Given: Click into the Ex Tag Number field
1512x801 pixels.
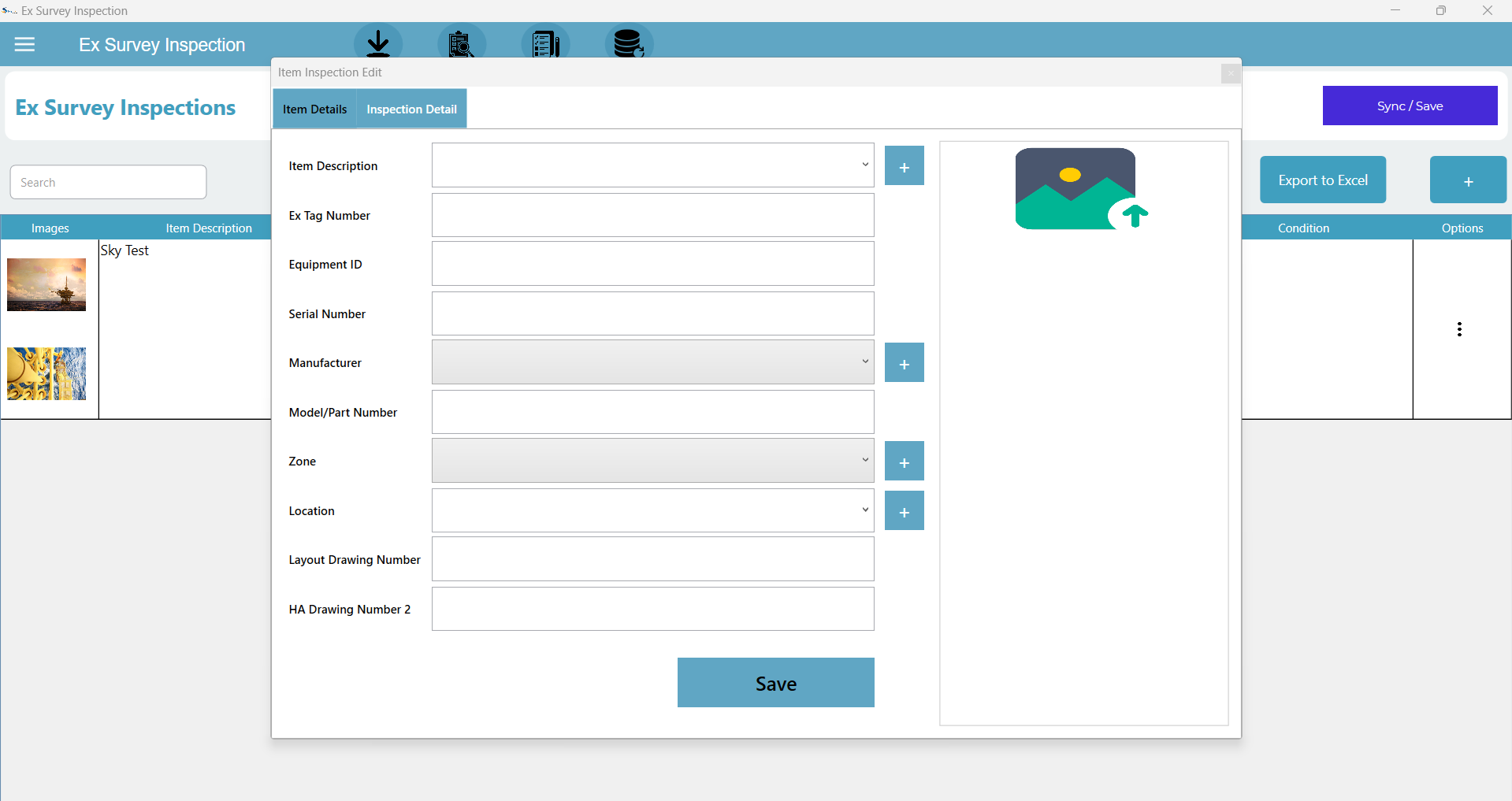Looking at the screenshot, I should point(652,216).
